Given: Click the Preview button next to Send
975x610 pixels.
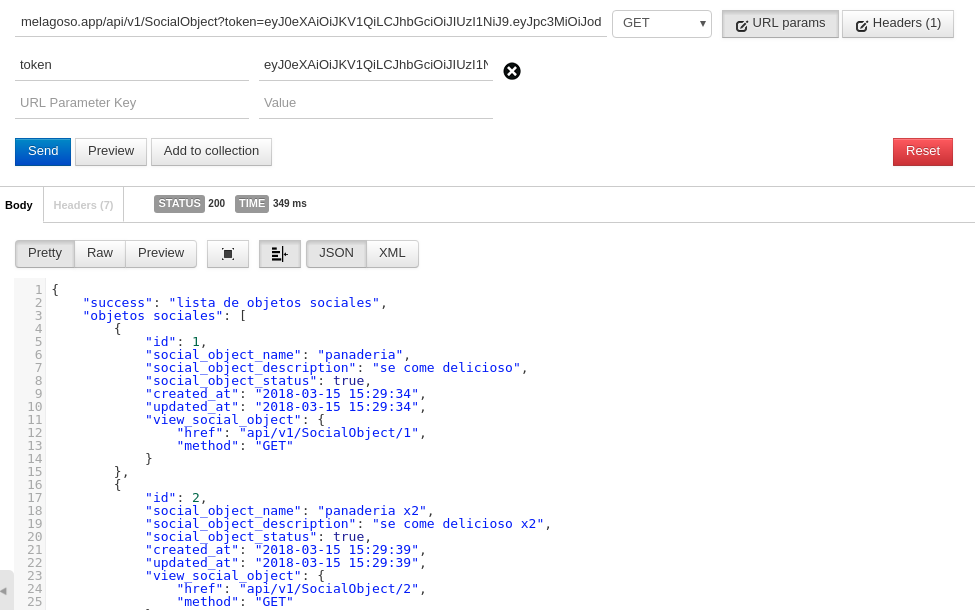Looking at the screenshot, I should (x=110, y=151).
